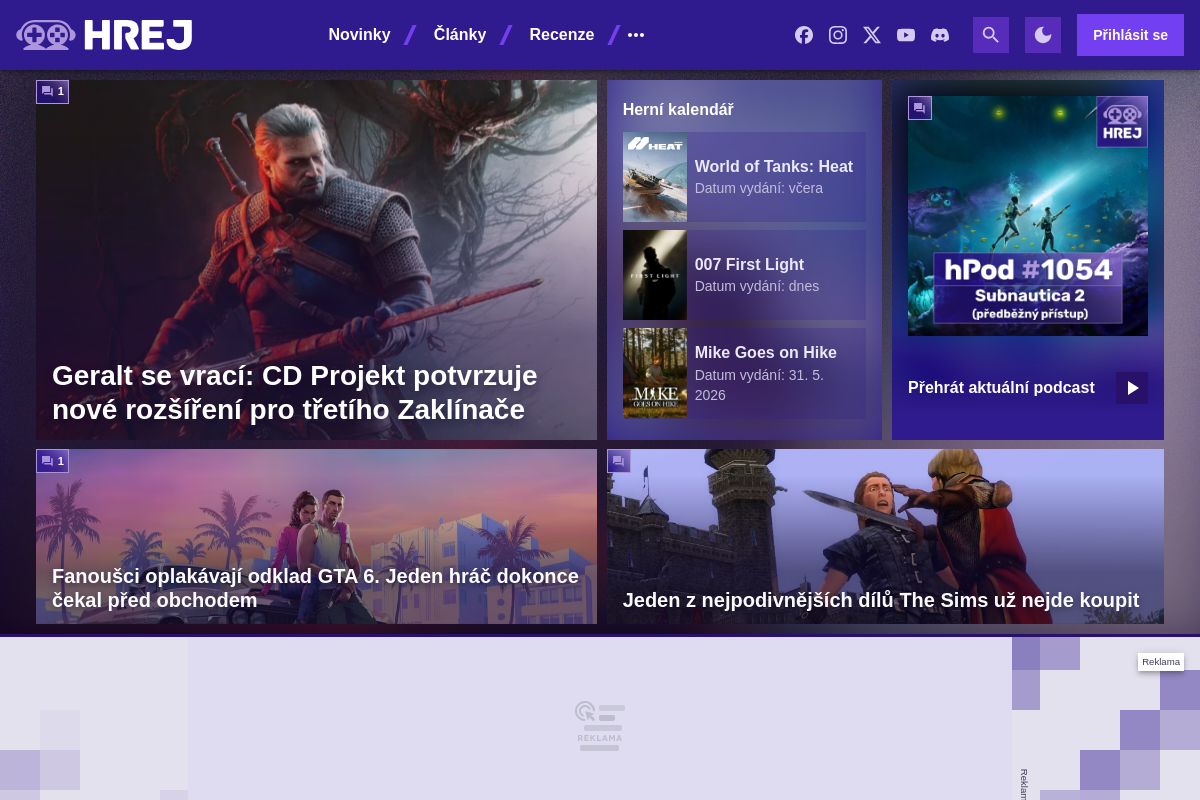1200x800 pixels.
Task: Open 007 First Light title
Action: 749,264
